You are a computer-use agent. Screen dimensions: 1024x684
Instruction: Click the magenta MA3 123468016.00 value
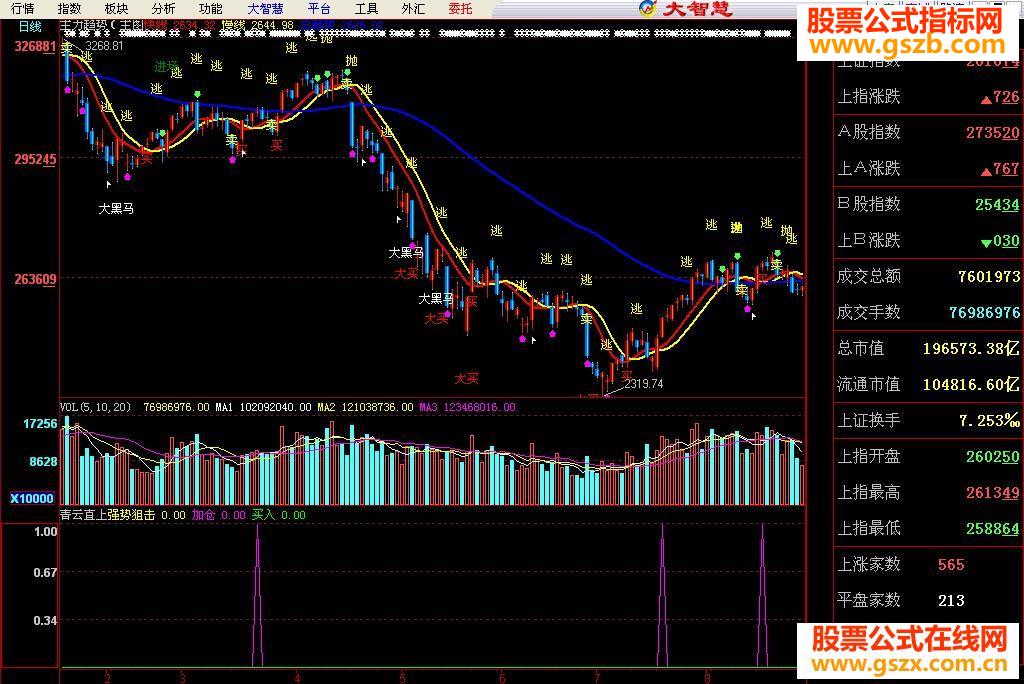coord(467,407)
